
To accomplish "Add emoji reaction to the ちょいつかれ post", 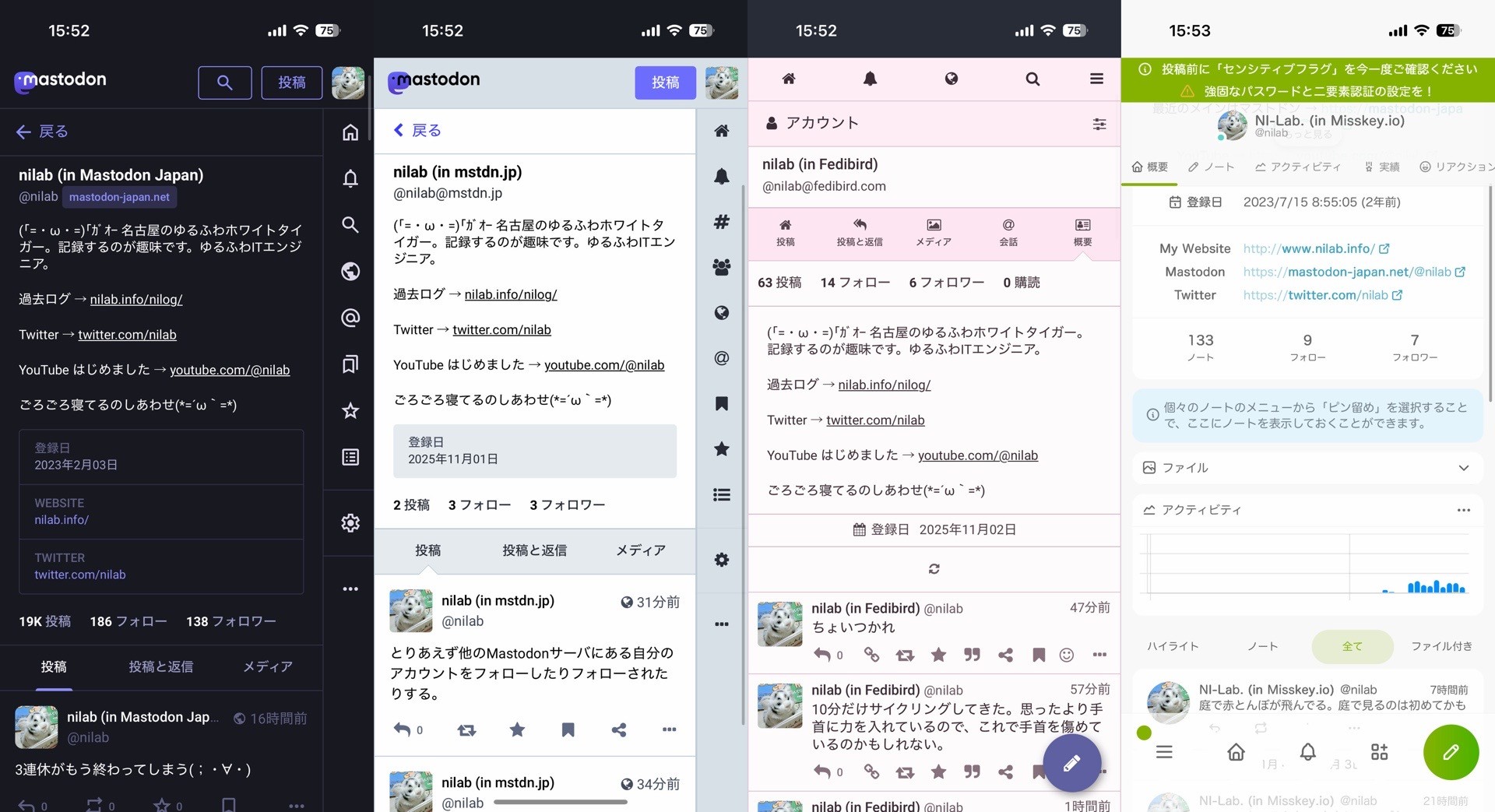I will [x=1068, y=655].
